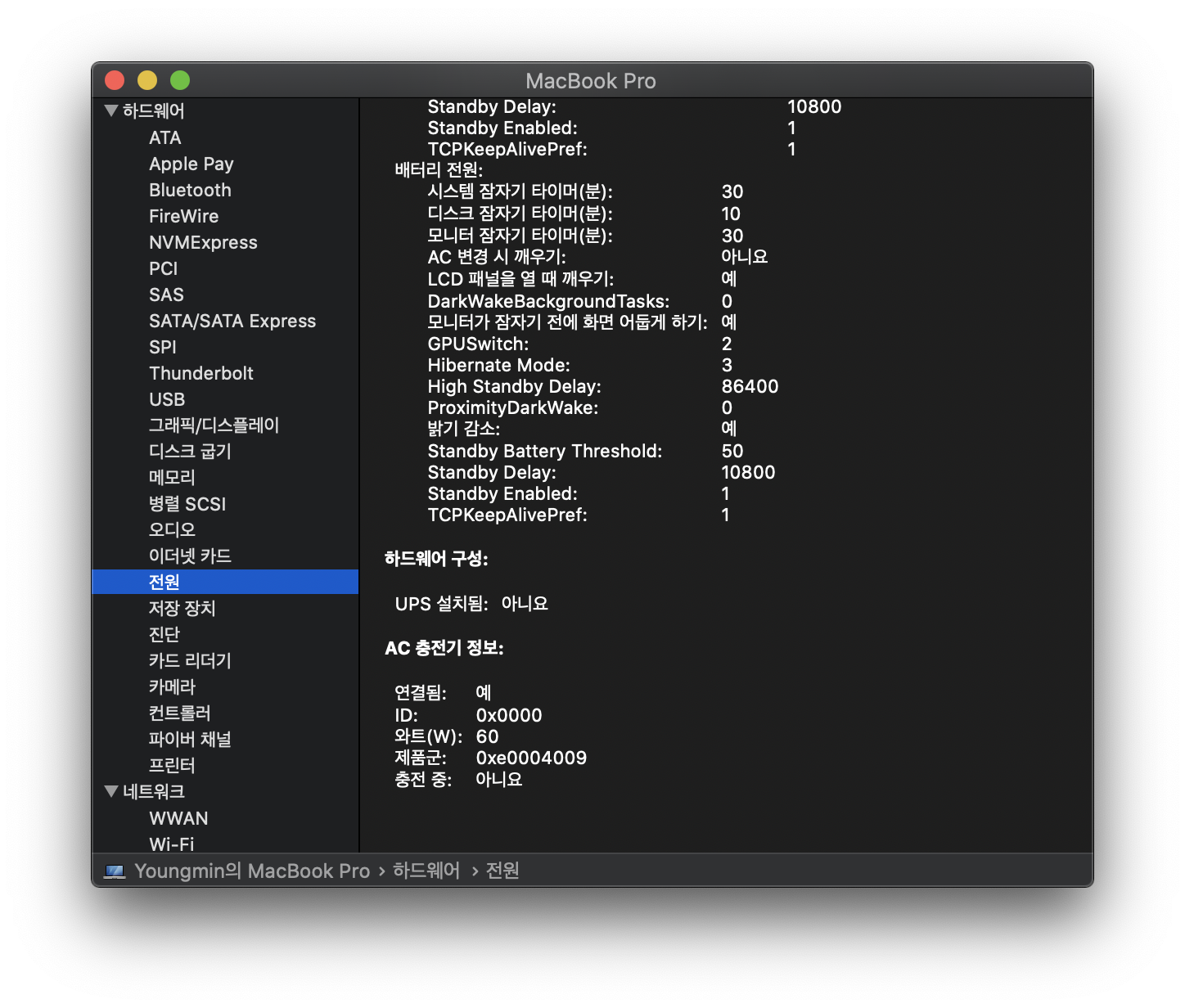Click the AC 변경 시 깨우기 label
This screenshot has width=1185, height=1008.
pyautogui.click(x=497, y=257)
